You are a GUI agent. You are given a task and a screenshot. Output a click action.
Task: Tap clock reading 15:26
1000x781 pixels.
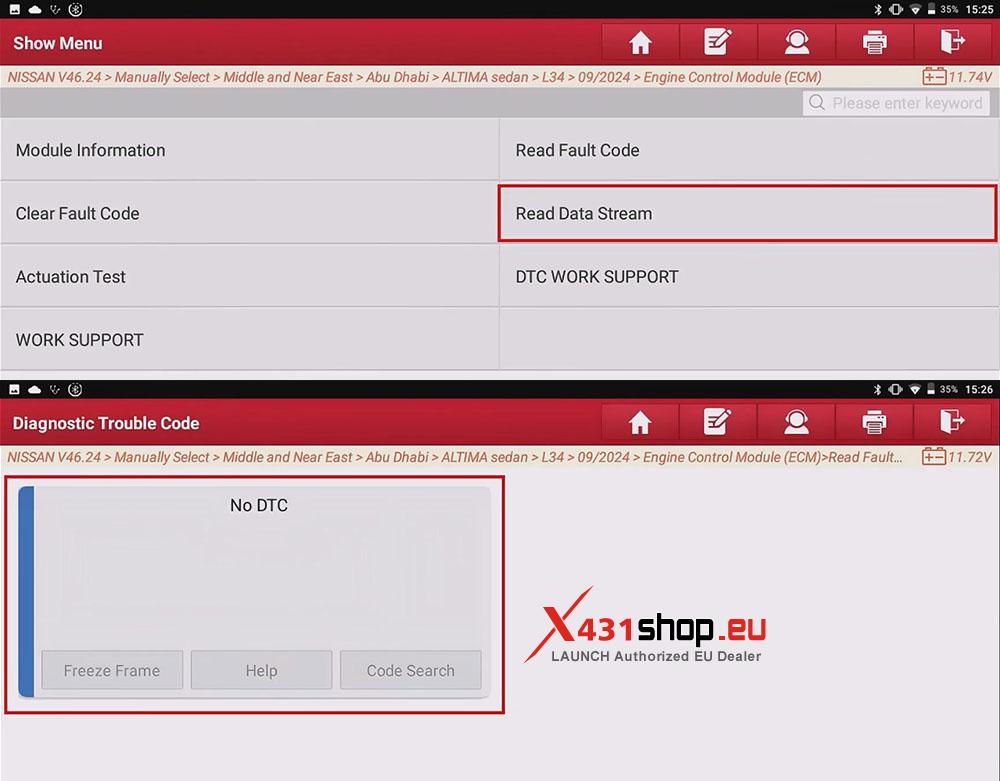pyautogui.click(x=978, y=390)
